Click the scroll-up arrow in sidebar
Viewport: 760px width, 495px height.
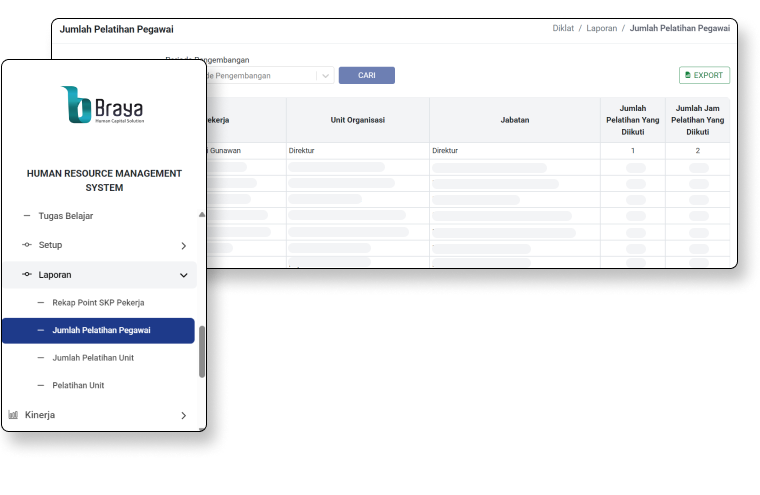(x=202, y=214)
